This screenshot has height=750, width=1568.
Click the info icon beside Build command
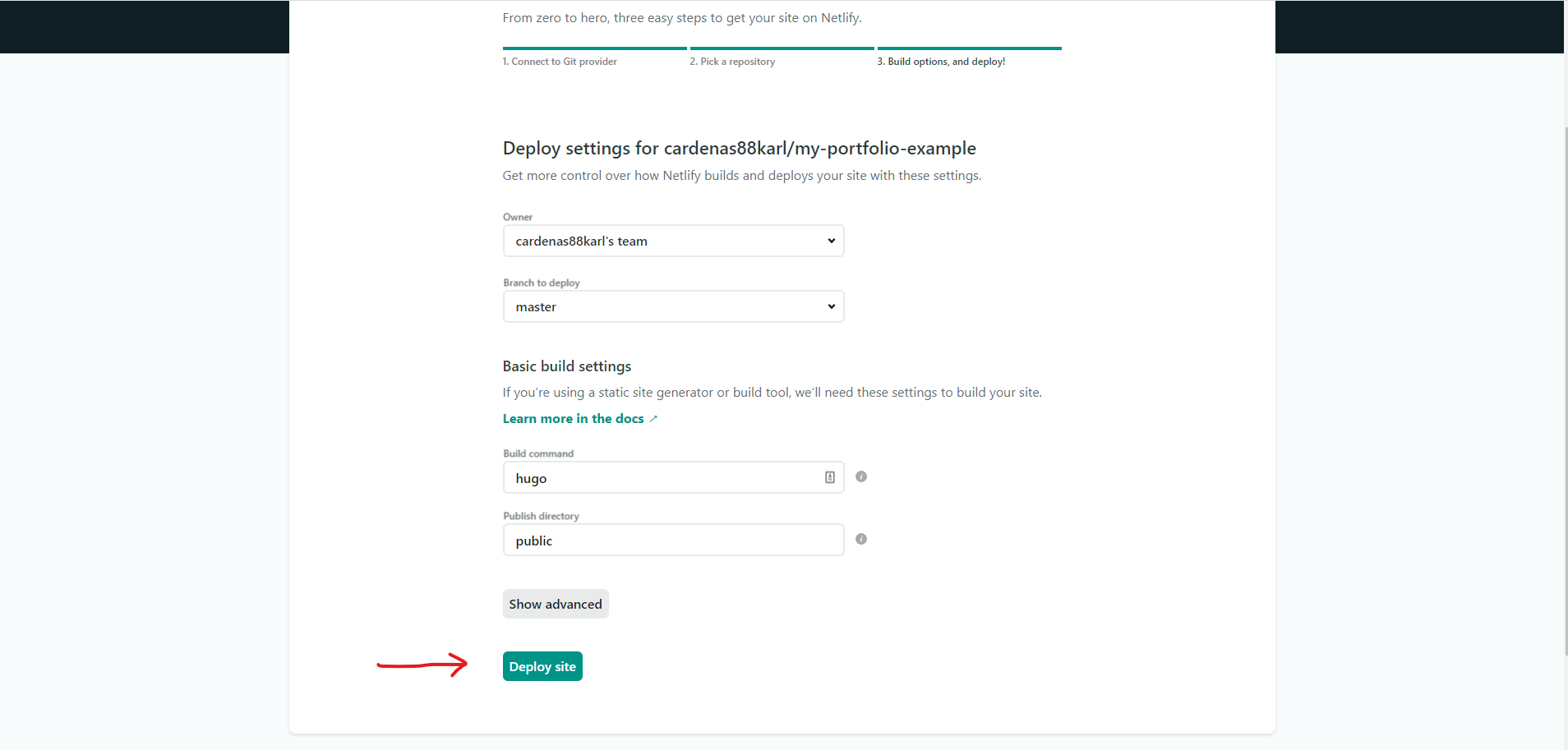pos(861,476)
